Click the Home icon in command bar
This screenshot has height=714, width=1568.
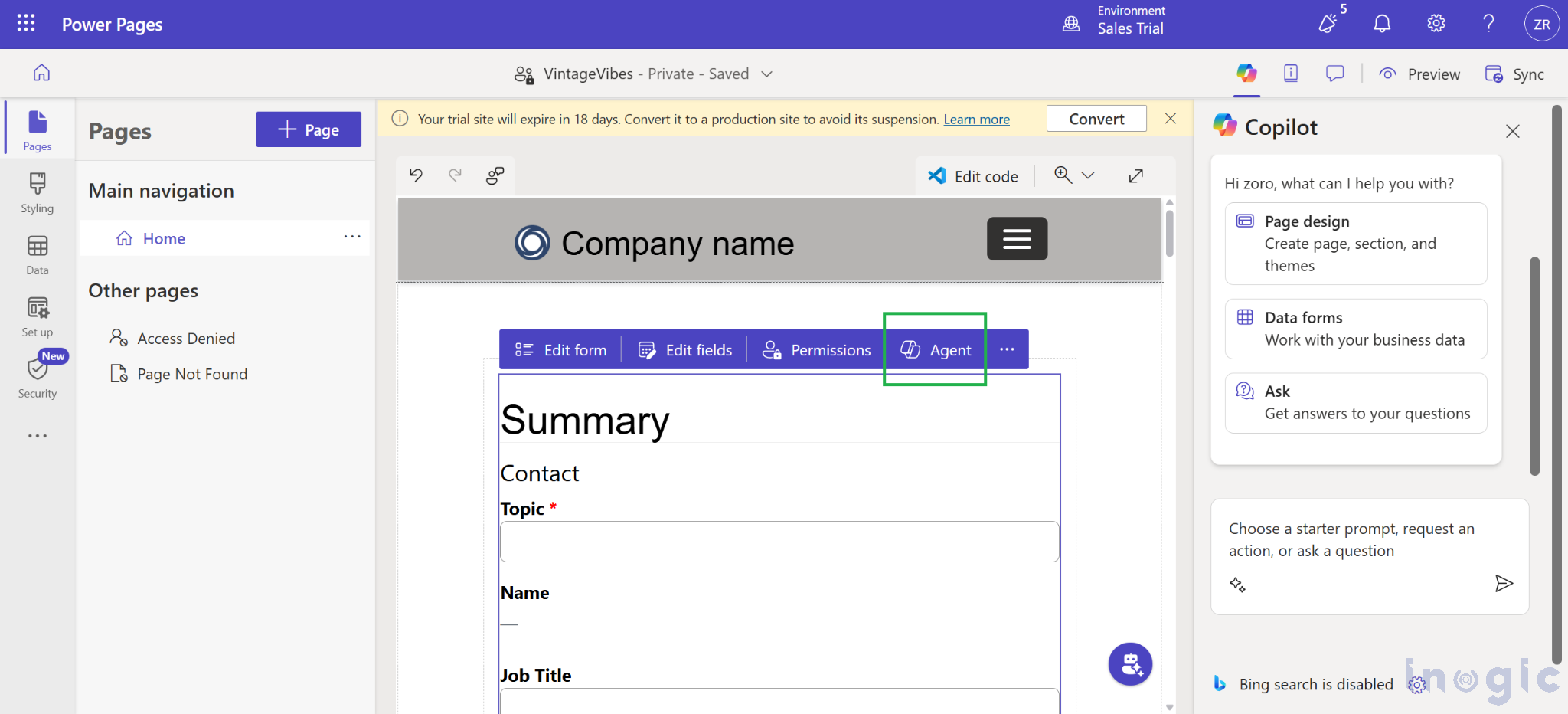[x=41, y=73]
